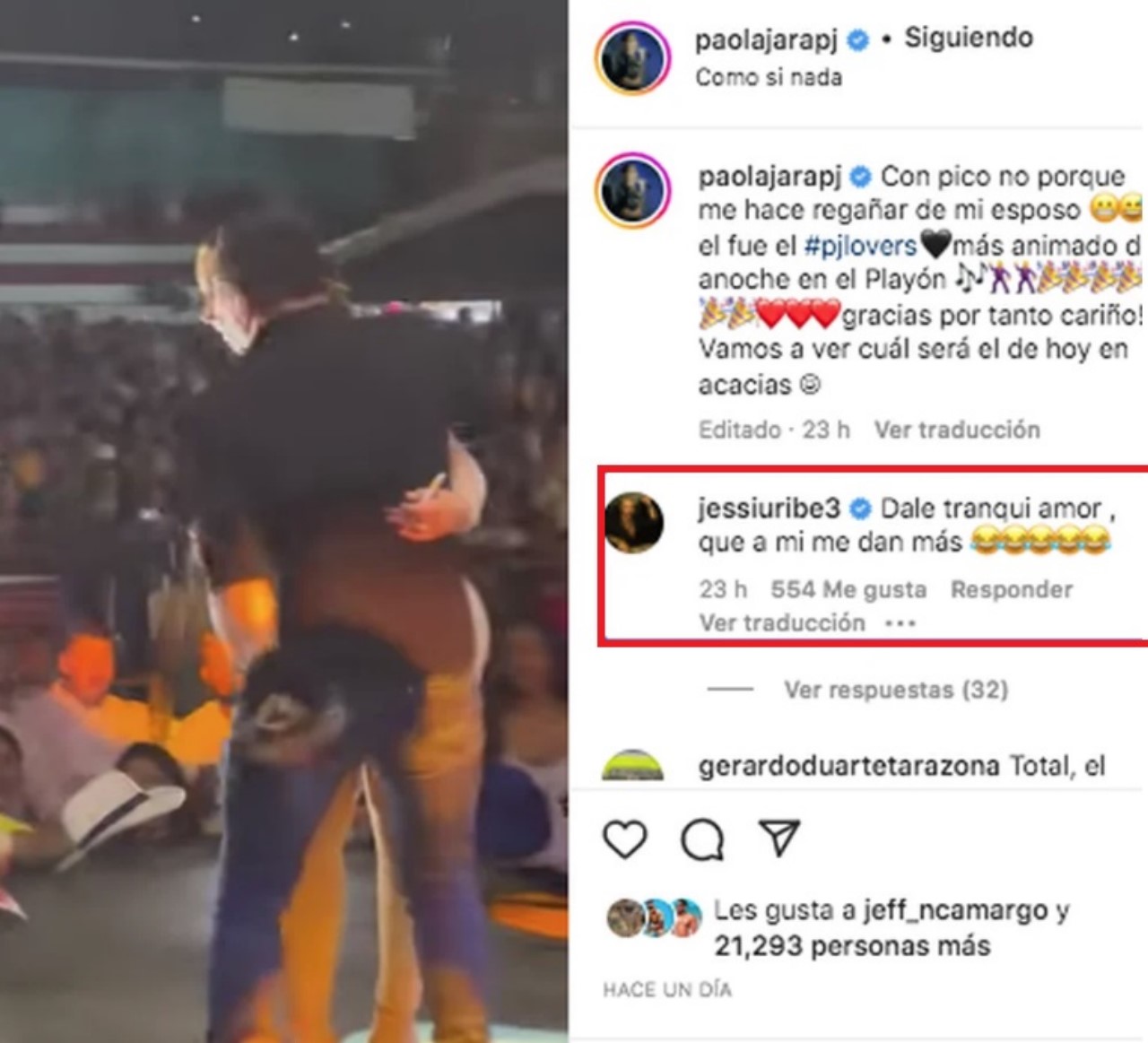Click the liker avatars next to Les gusta
Screen dimensions: 1148x1043
click(654, 917)
